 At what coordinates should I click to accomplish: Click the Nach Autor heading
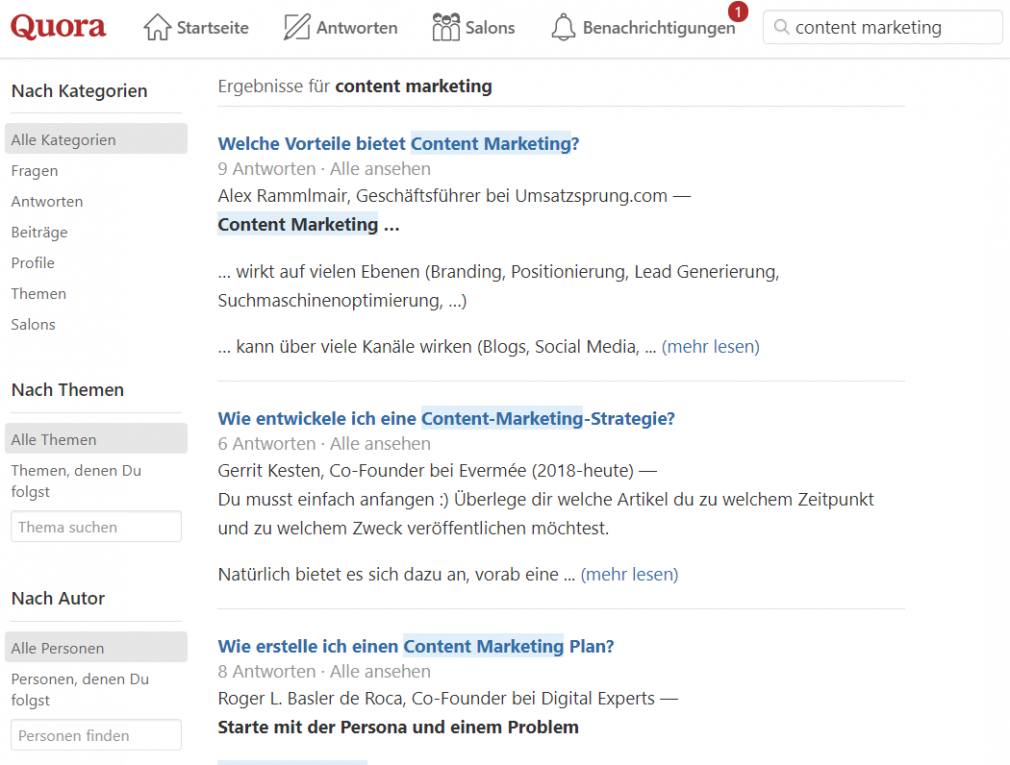click(58, 598)
